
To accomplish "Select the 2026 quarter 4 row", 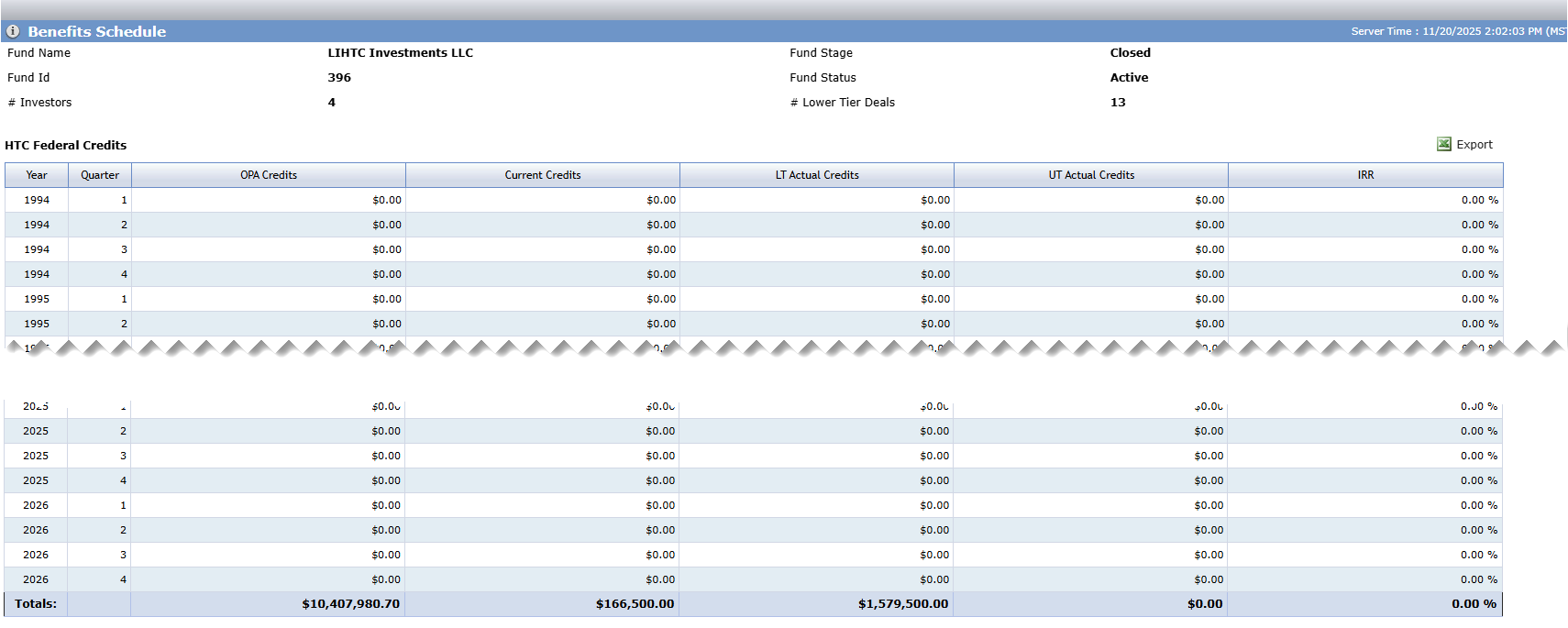I will (753, 579).
